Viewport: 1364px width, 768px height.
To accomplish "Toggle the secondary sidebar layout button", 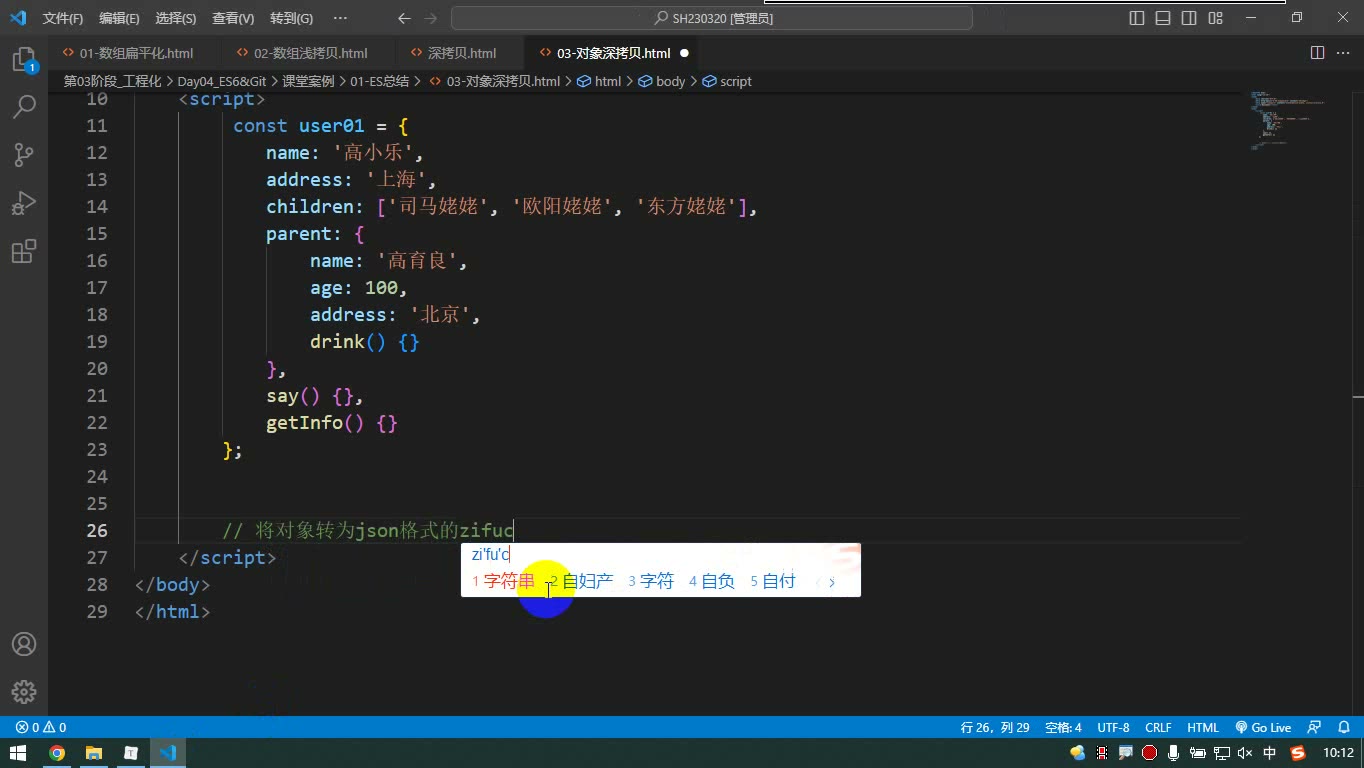I will 1189,18.
